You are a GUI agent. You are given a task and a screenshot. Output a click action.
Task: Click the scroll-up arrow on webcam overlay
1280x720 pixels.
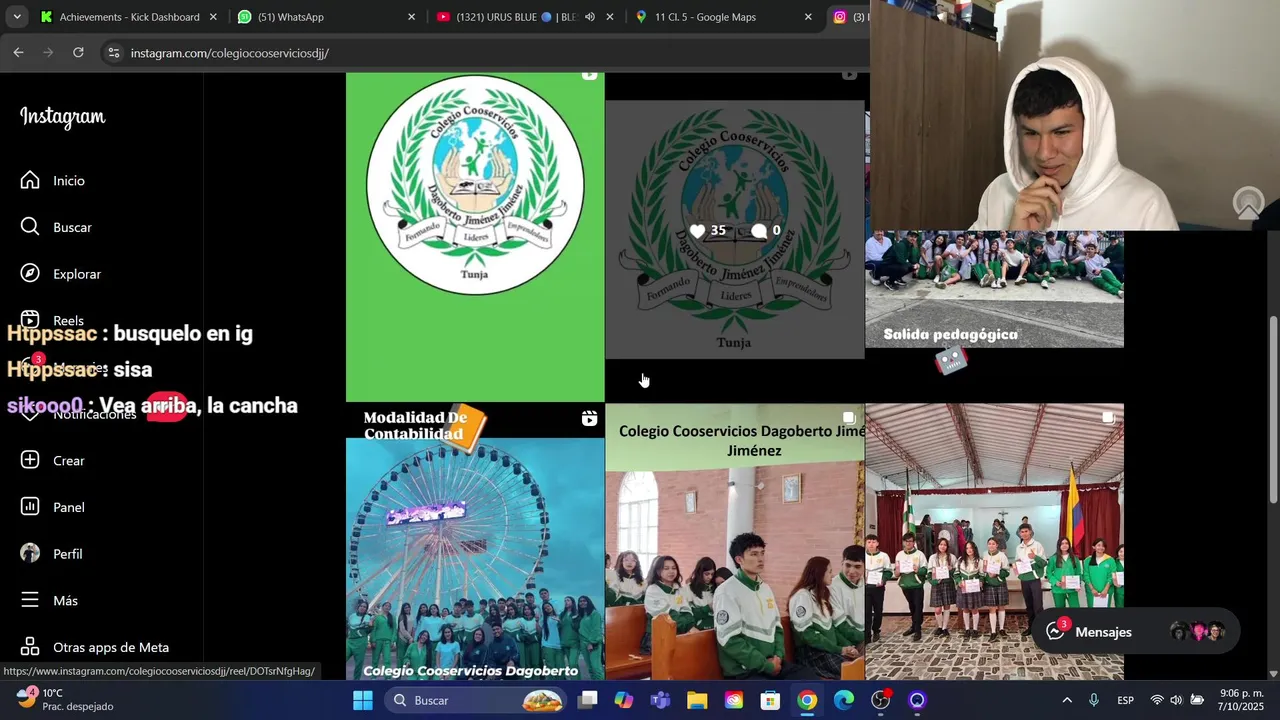(x=1248, y=203)
